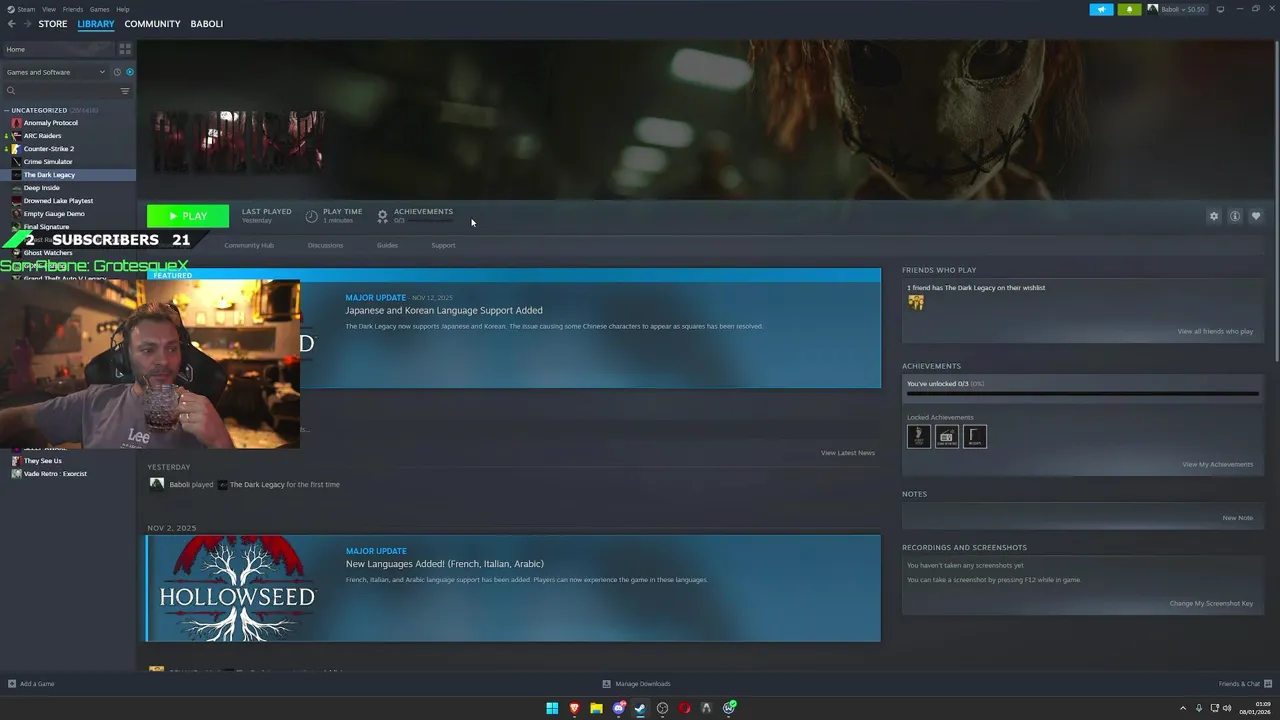
Task: Open Hollowseed news thumbnail
Action: tap(237, 588)
